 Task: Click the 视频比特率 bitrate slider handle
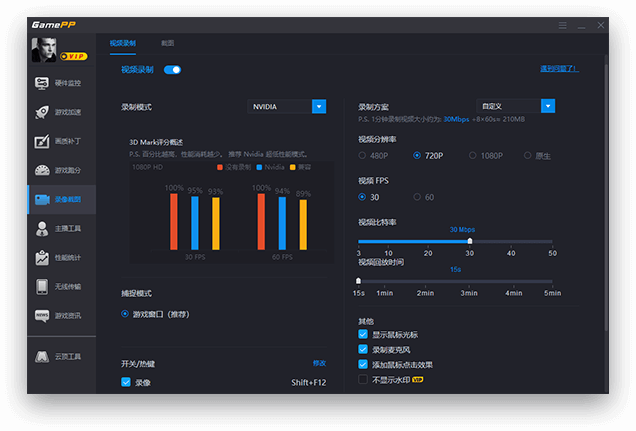point(470,241)
